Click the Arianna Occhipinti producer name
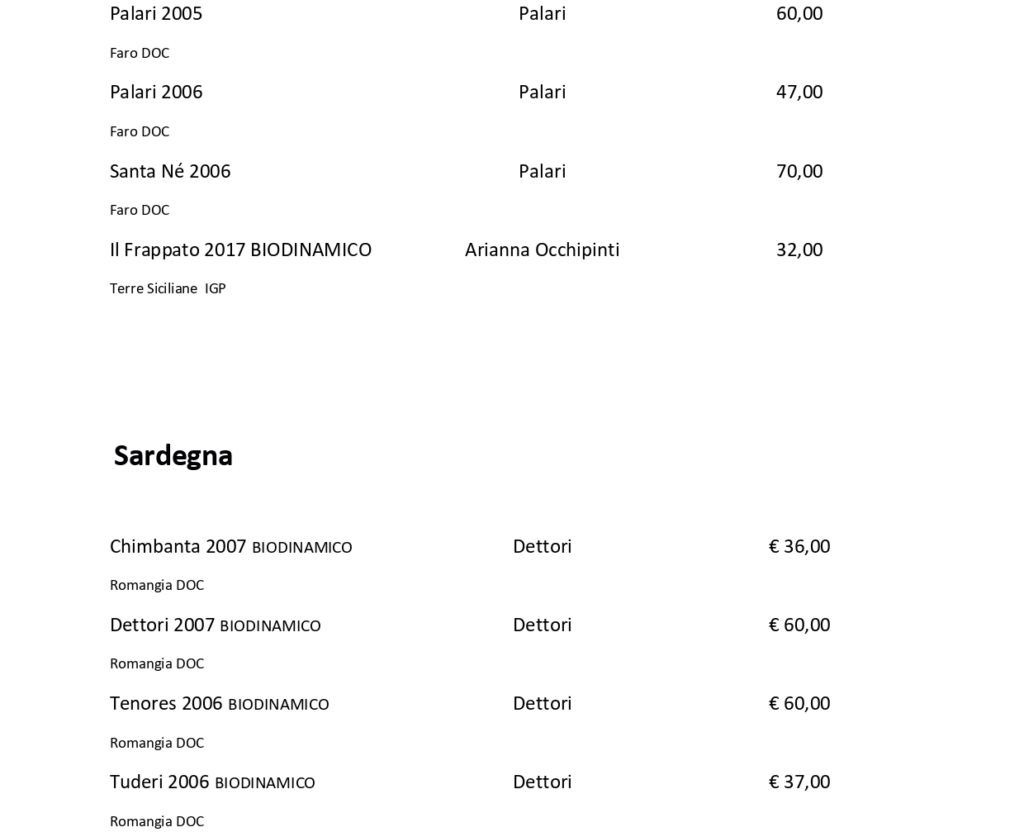This screenshot has width=1024, height=832. click(x=542, y=249)
